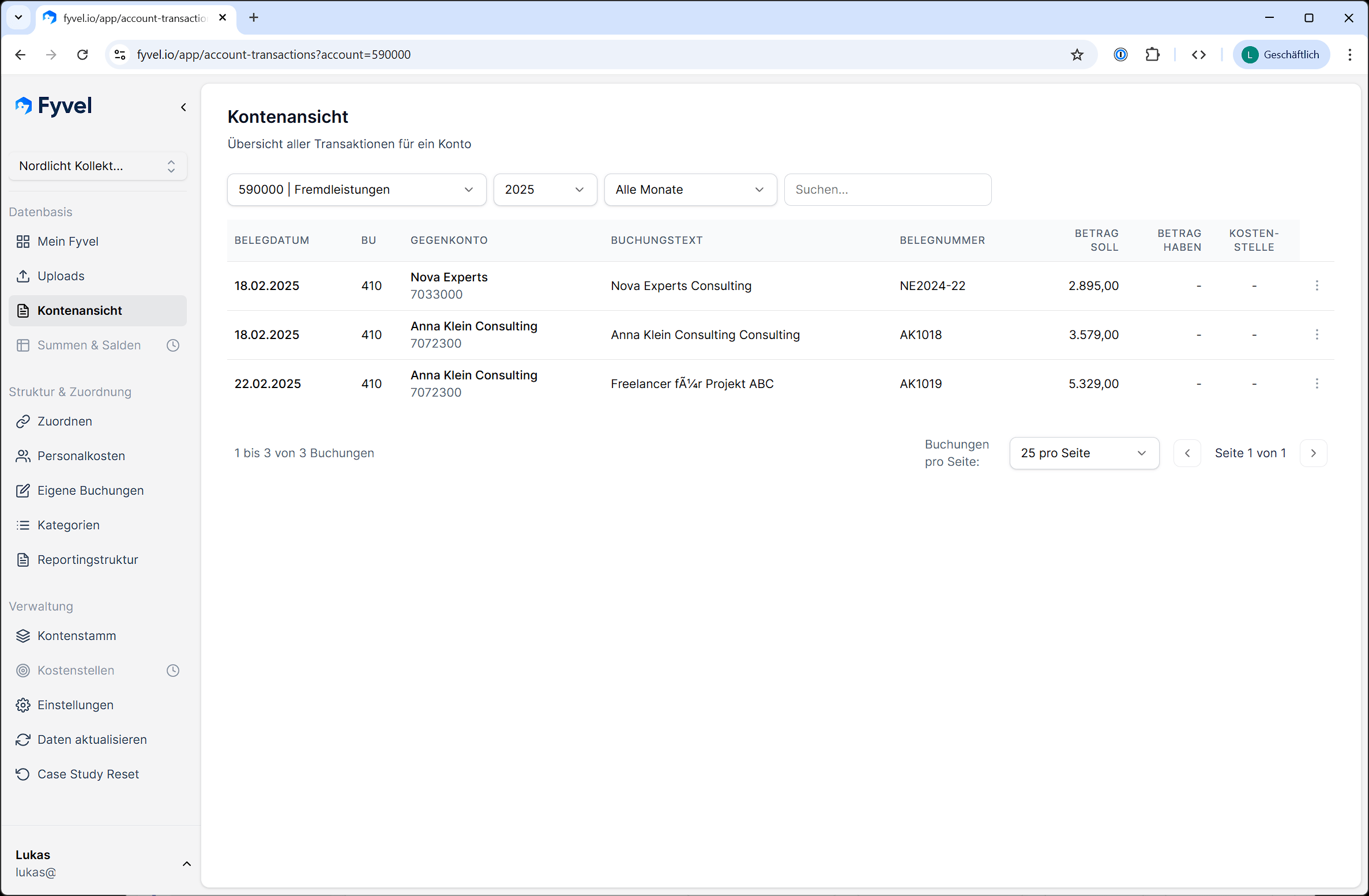The width and height of the screenshot is (1369, 896).
Task: Open the Geschäftlich profile button
Action: (x=1281, y=55)
